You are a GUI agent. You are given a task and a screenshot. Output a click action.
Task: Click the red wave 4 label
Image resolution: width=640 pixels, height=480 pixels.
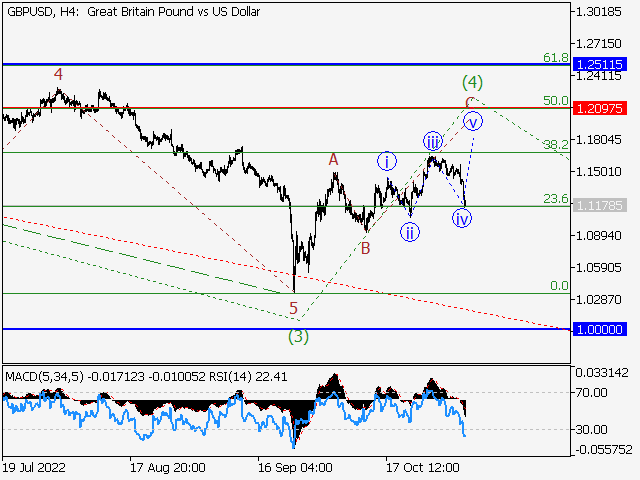[x=58, y=74]
